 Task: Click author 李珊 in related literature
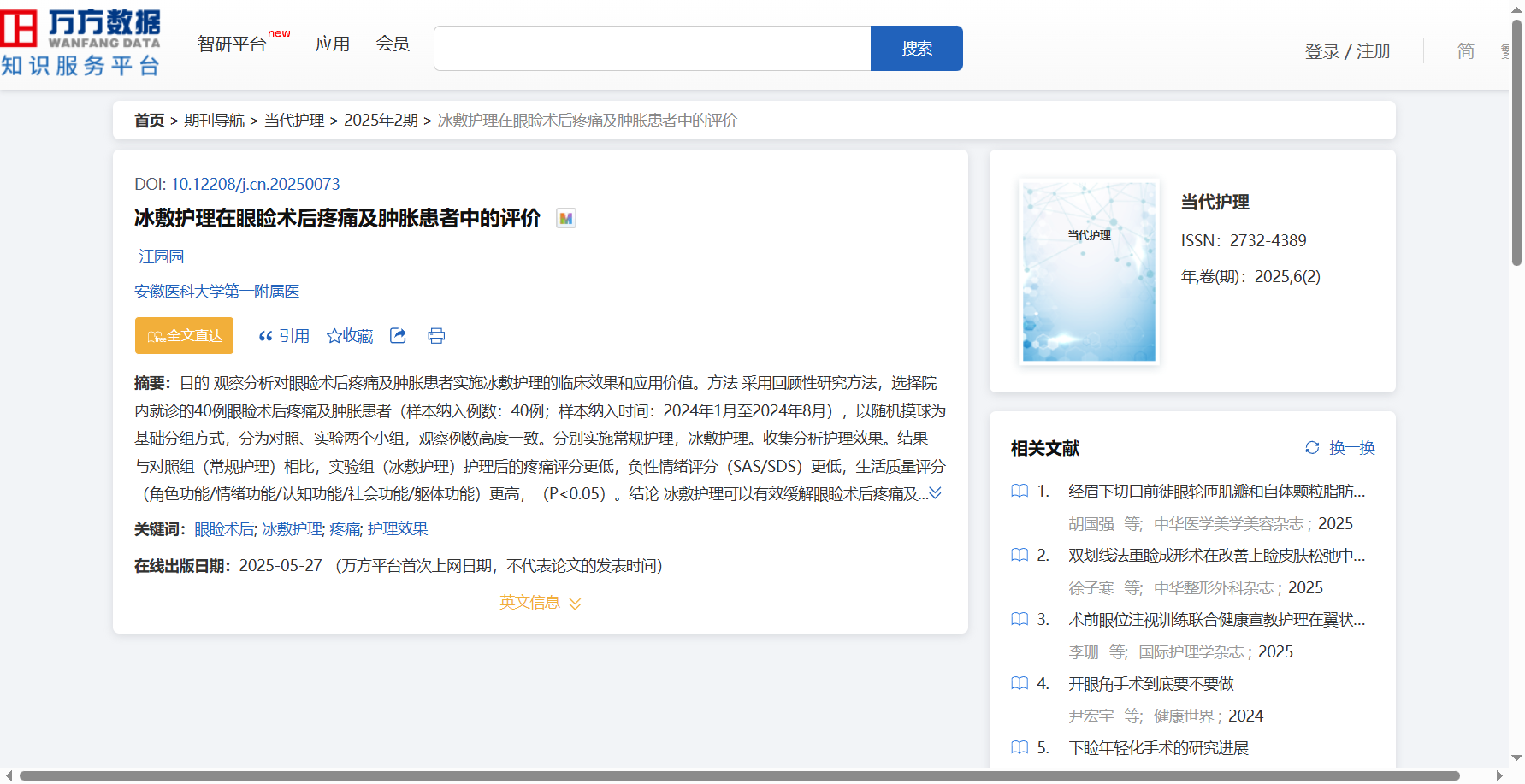1084,651
